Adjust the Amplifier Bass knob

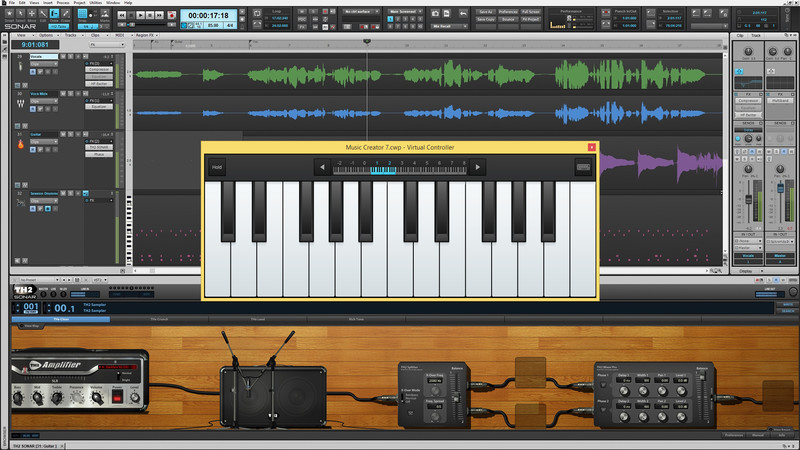[x=18, y=398]
